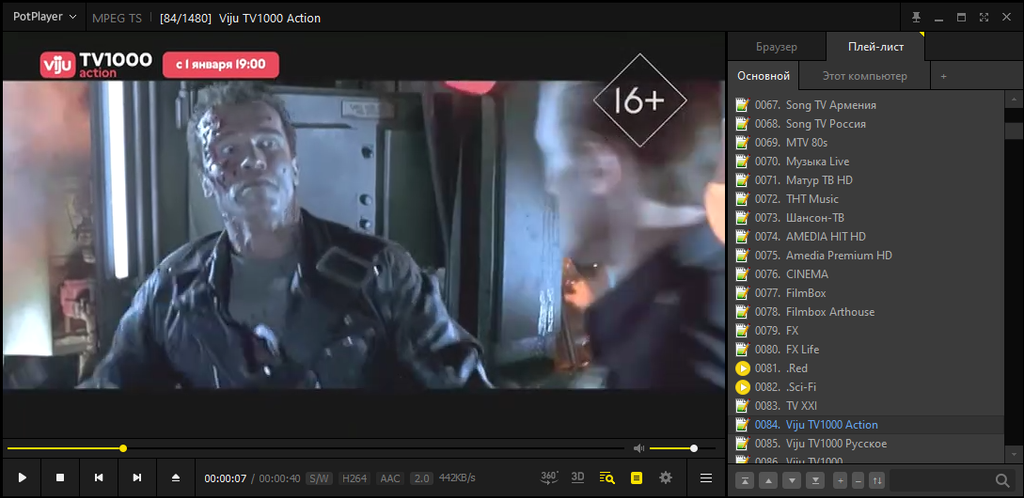The width and height of the screenshot is (1024, 498).
Task: Switch to the Плей-лист tab
Action: (876, 47)
